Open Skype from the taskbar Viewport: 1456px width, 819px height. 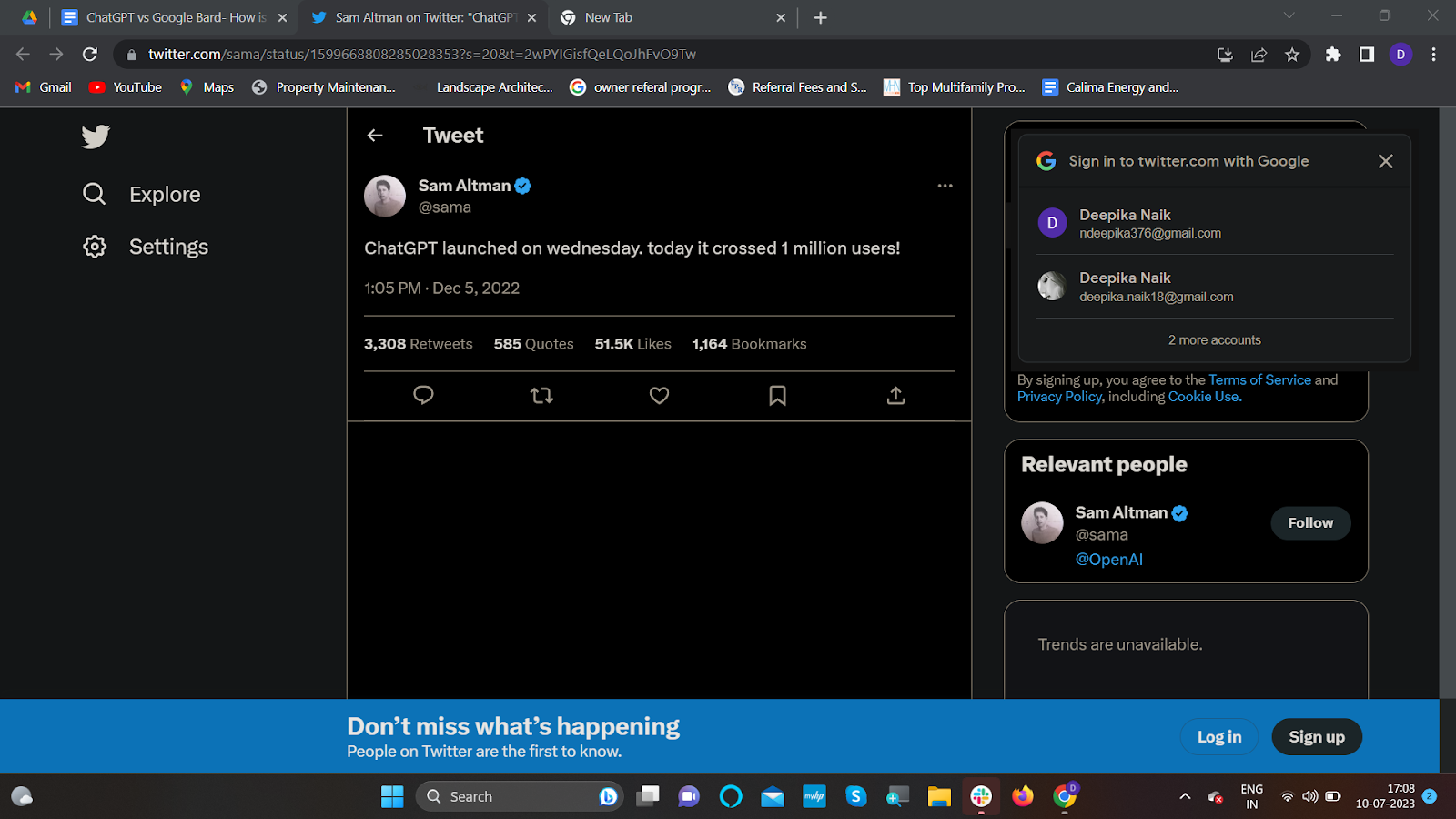tap(856, 797)
